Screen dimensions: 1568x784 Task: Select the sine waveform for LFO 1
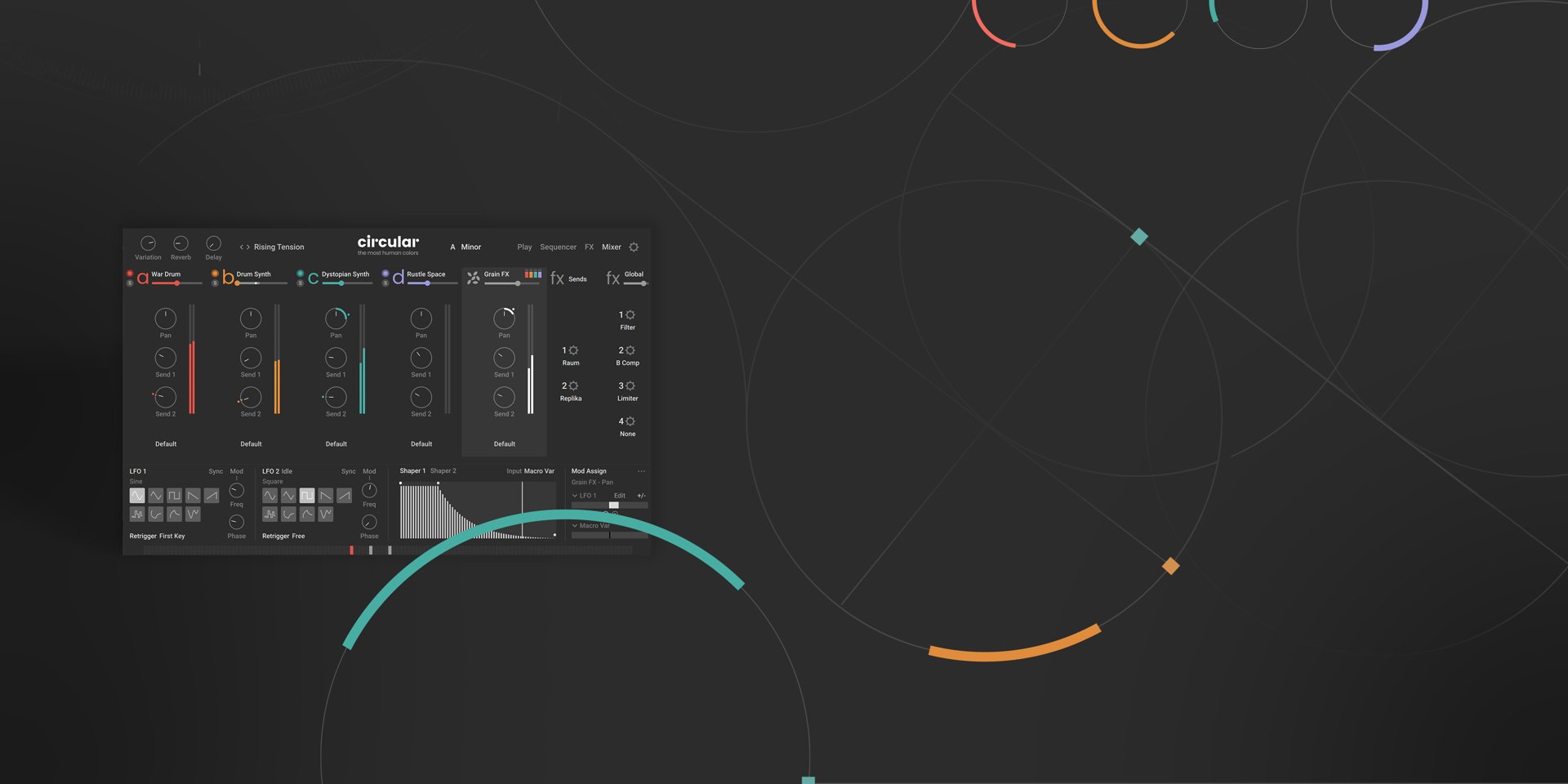pyautogui.click(x=137, y=496)
